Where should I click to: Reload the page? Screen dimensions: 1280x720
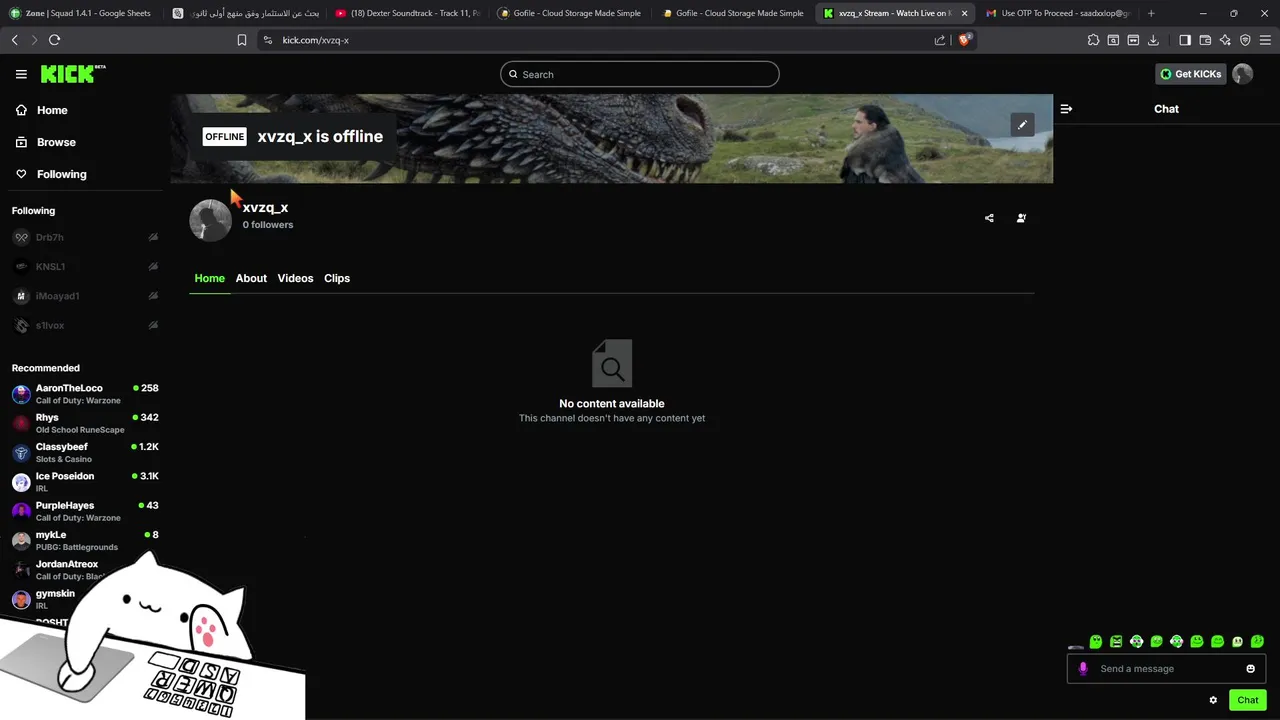(x=54, y=40)
